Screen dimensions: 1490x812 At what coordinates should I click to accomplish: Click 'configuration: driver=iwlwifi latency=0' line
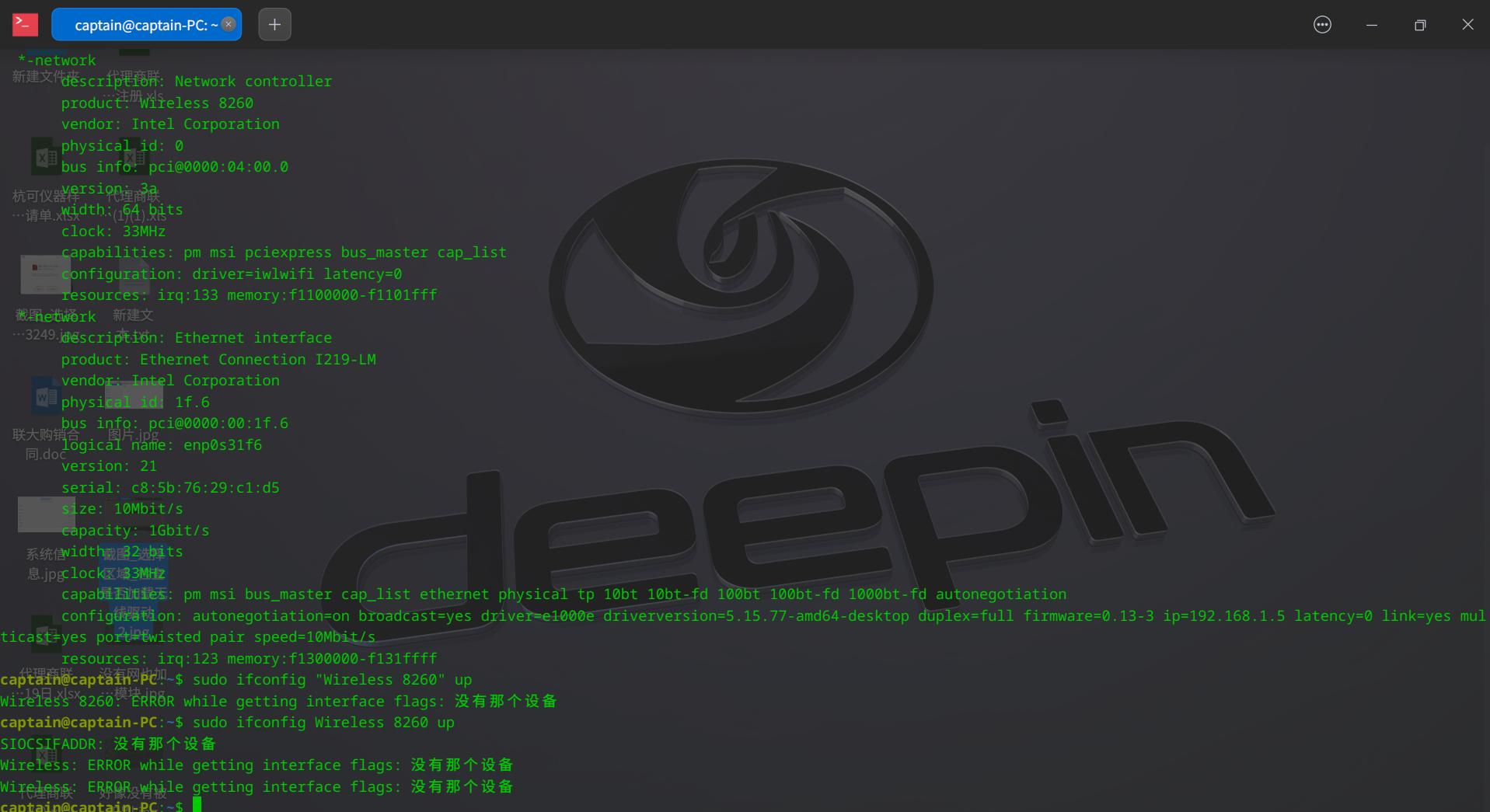[x=232, y=274]
